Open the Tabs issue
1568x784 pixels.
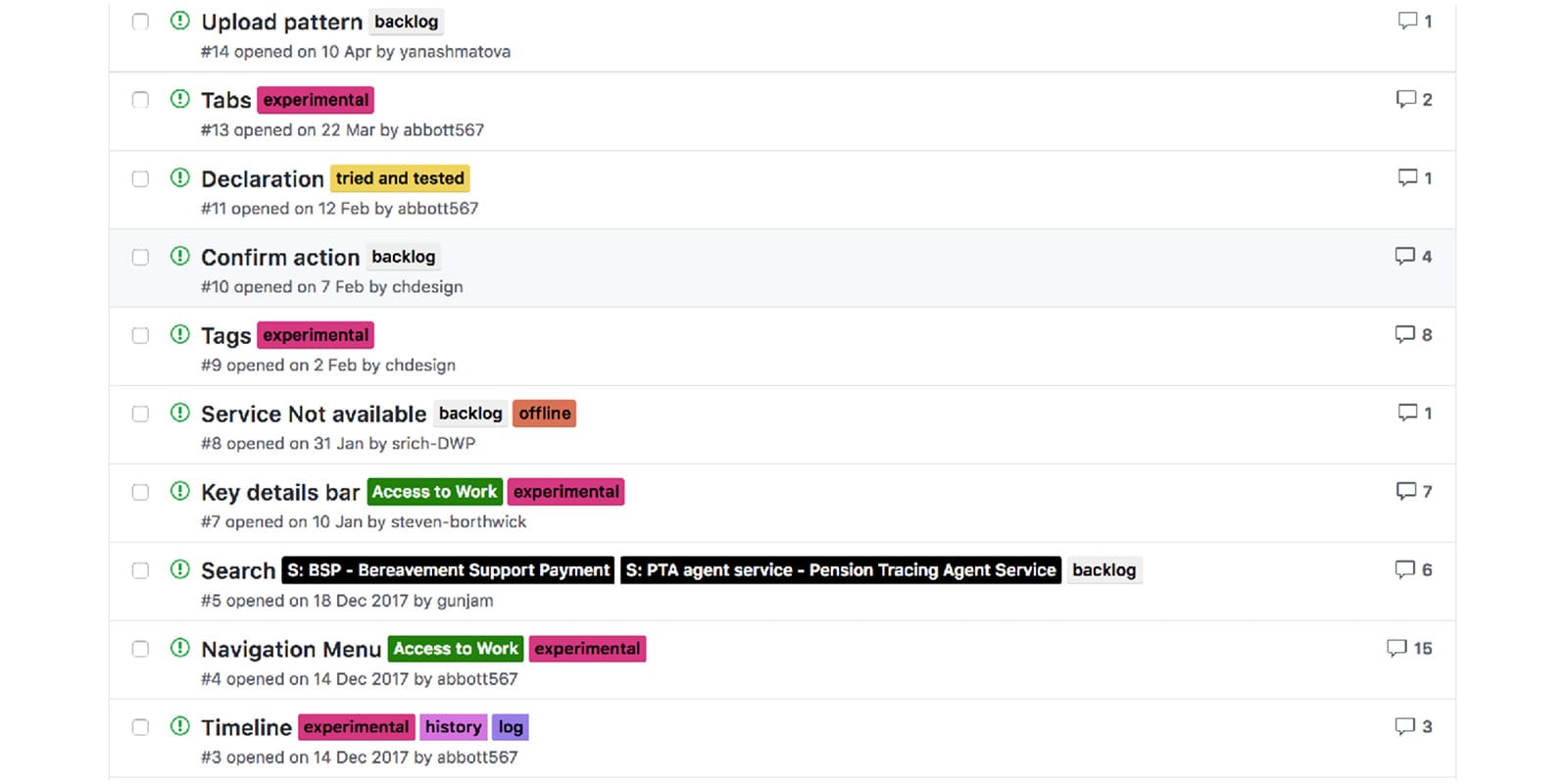point(225,100)
